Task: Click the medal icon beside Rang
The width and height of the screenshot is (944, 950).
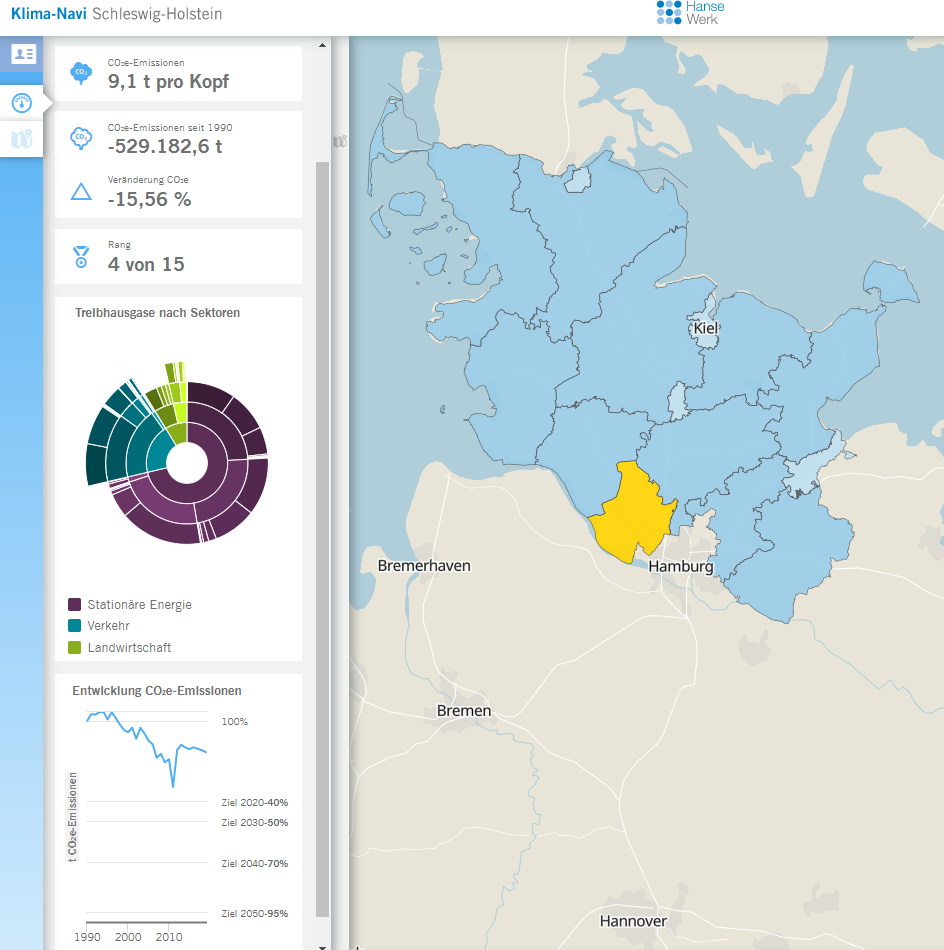Action: [81, 257]
